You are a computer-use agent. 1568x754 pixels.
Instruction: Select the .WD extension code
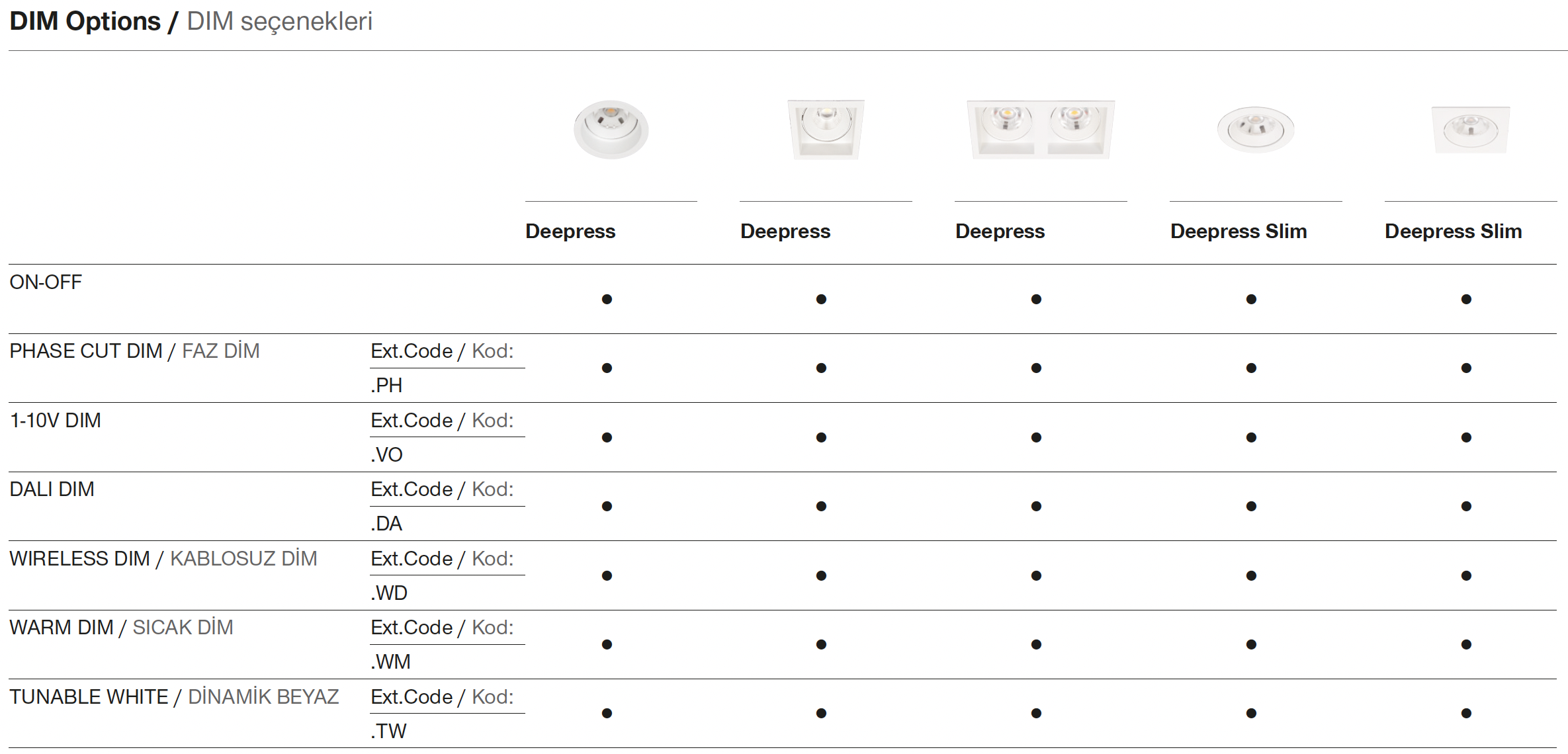coord(389,593)
